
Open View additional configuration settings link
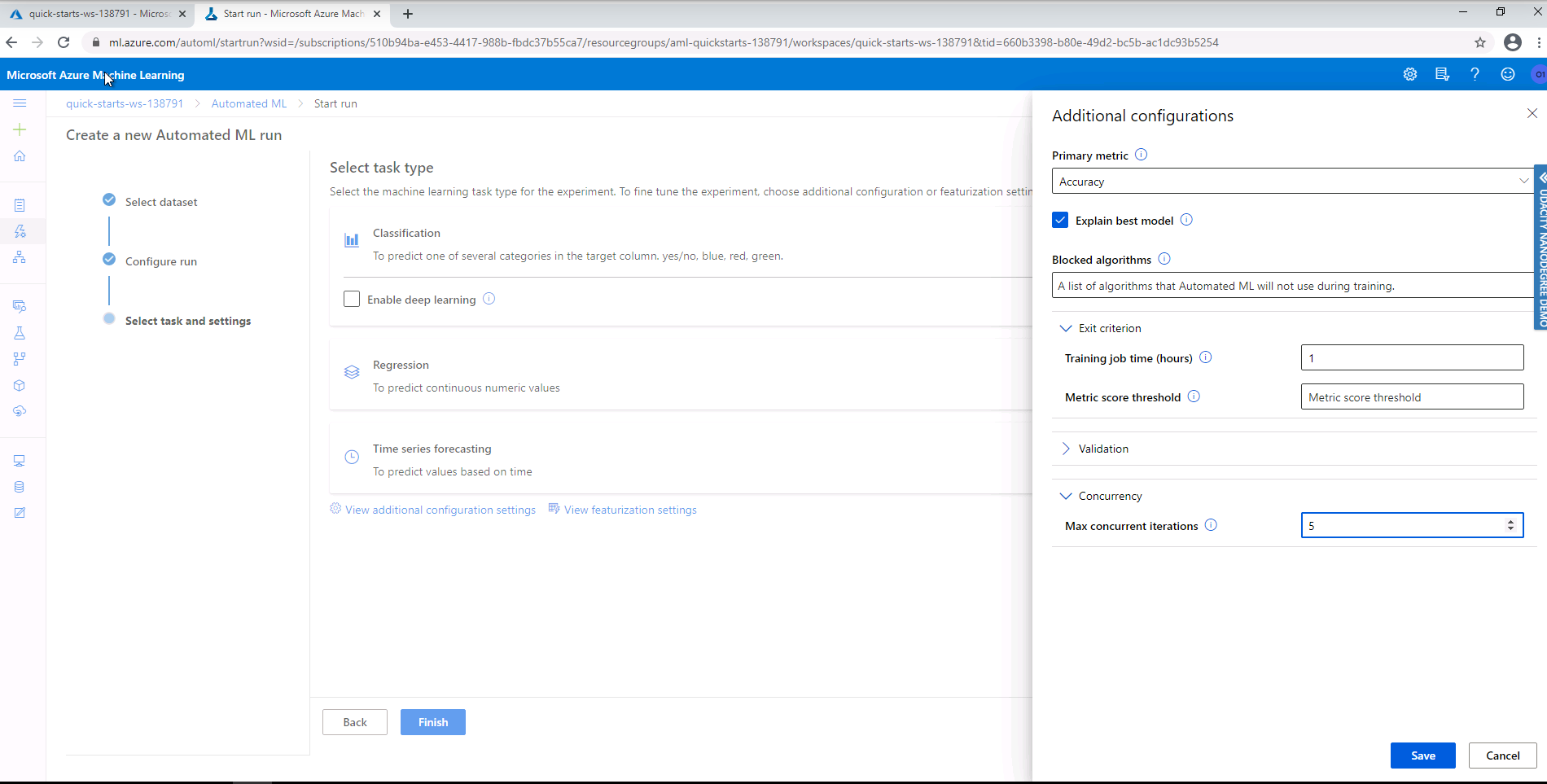click(433, 510)
